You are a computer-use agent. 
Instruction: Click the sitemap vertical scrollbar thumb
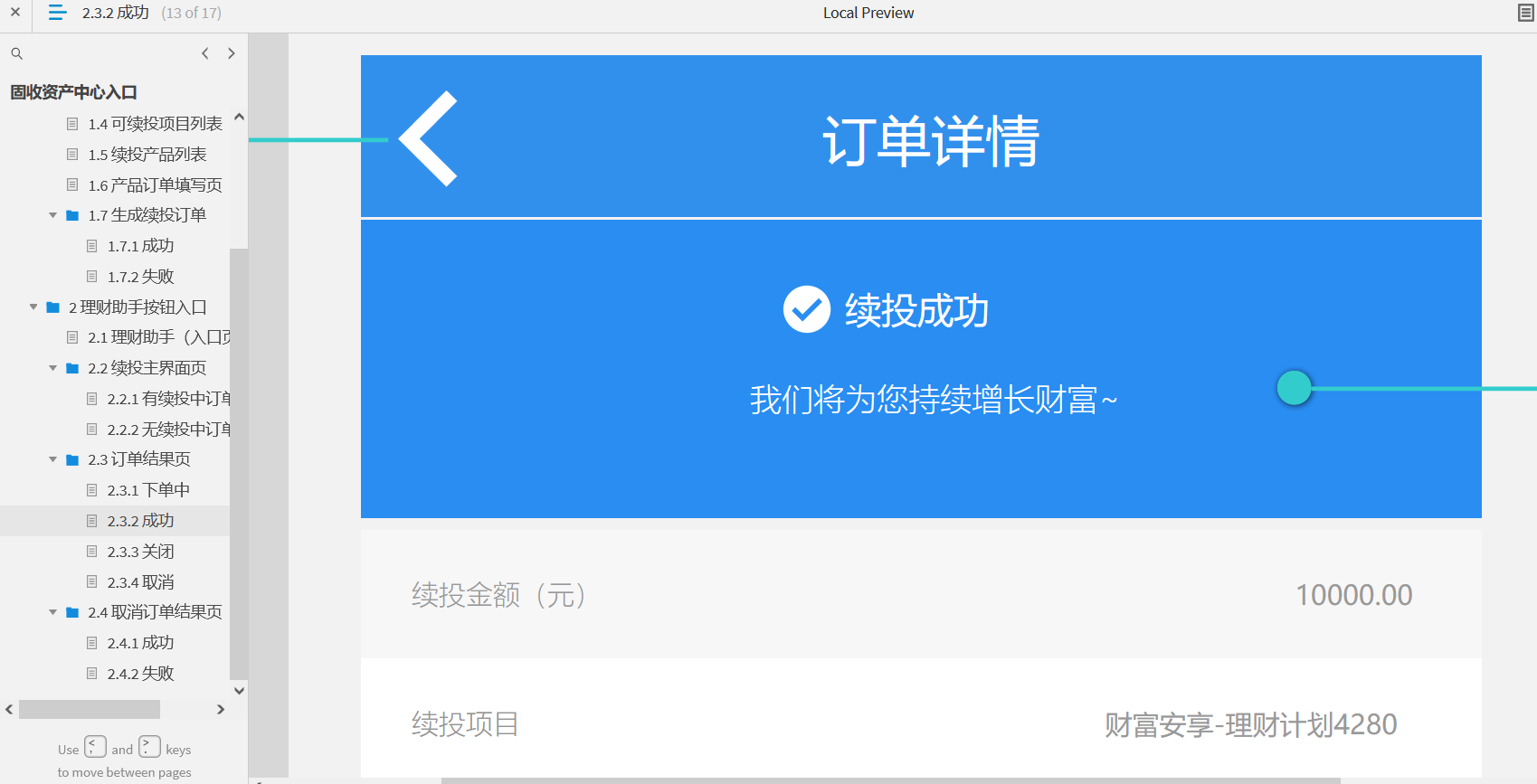pos(239,463)
